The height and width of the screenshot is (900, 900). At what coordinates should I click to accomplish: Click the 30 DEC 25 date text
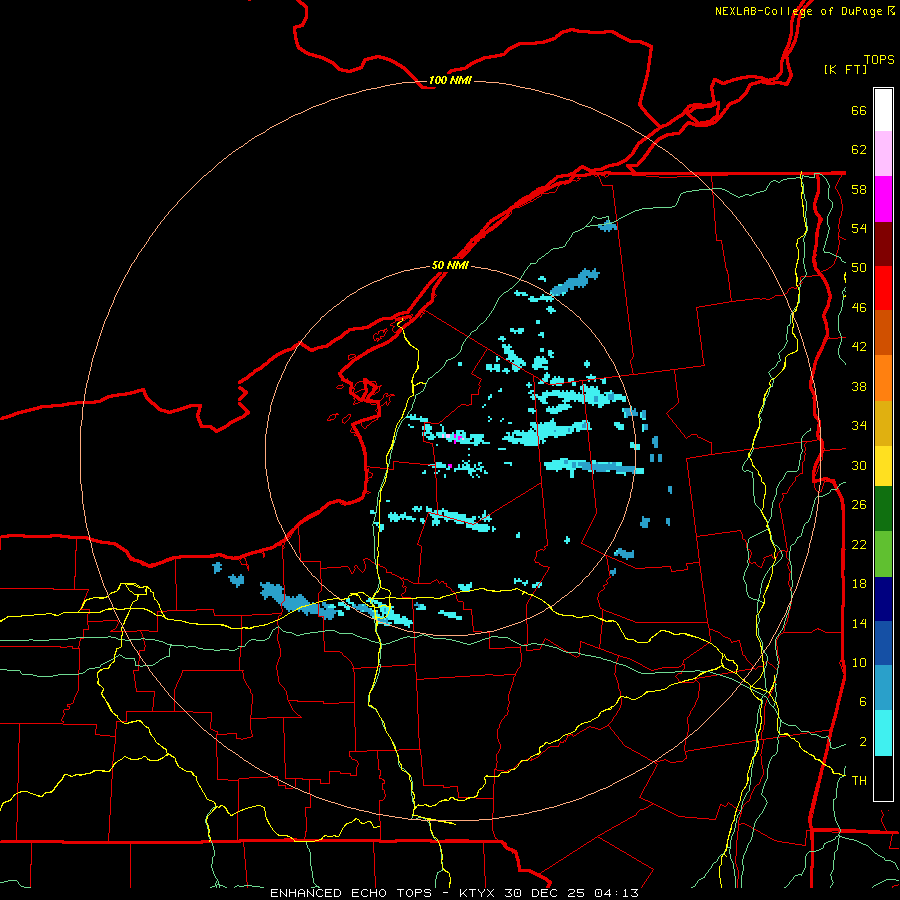click(546, 893)
